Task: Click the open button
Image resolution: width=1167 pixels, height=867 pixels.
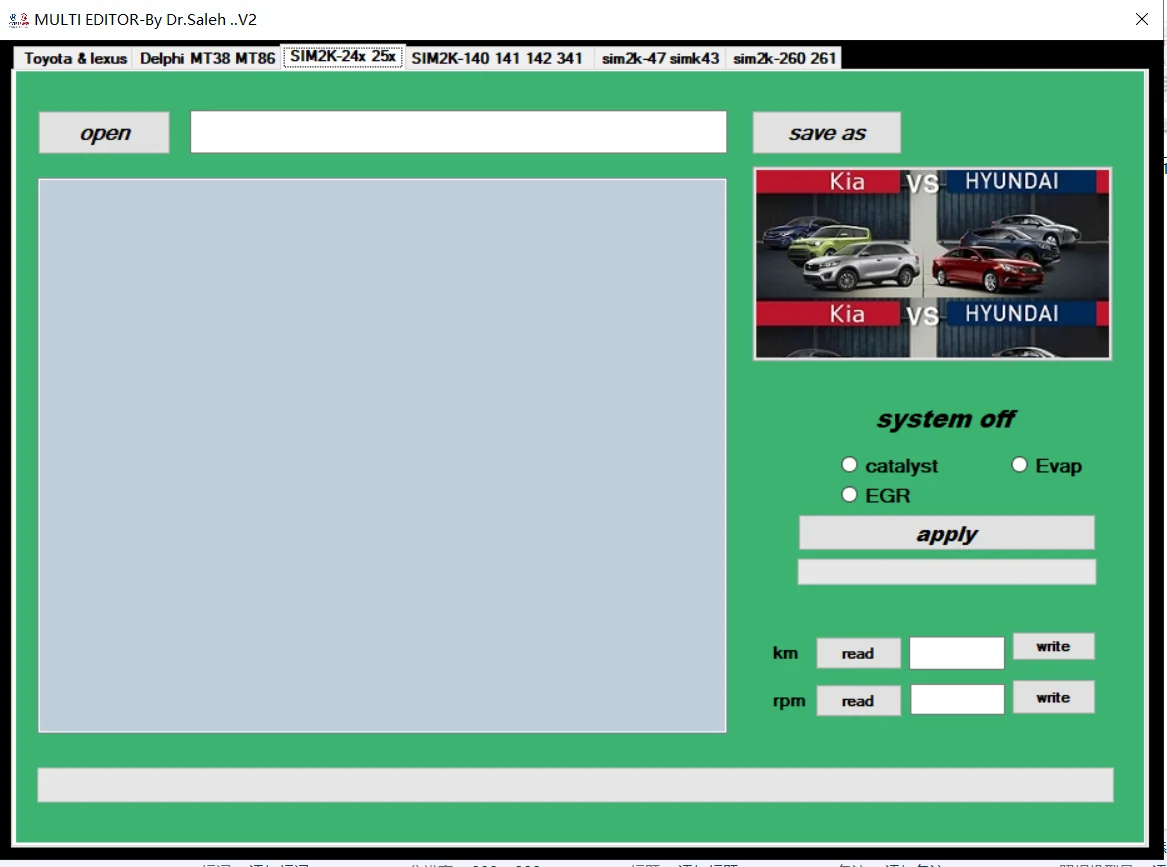Action: click(104, 133)
